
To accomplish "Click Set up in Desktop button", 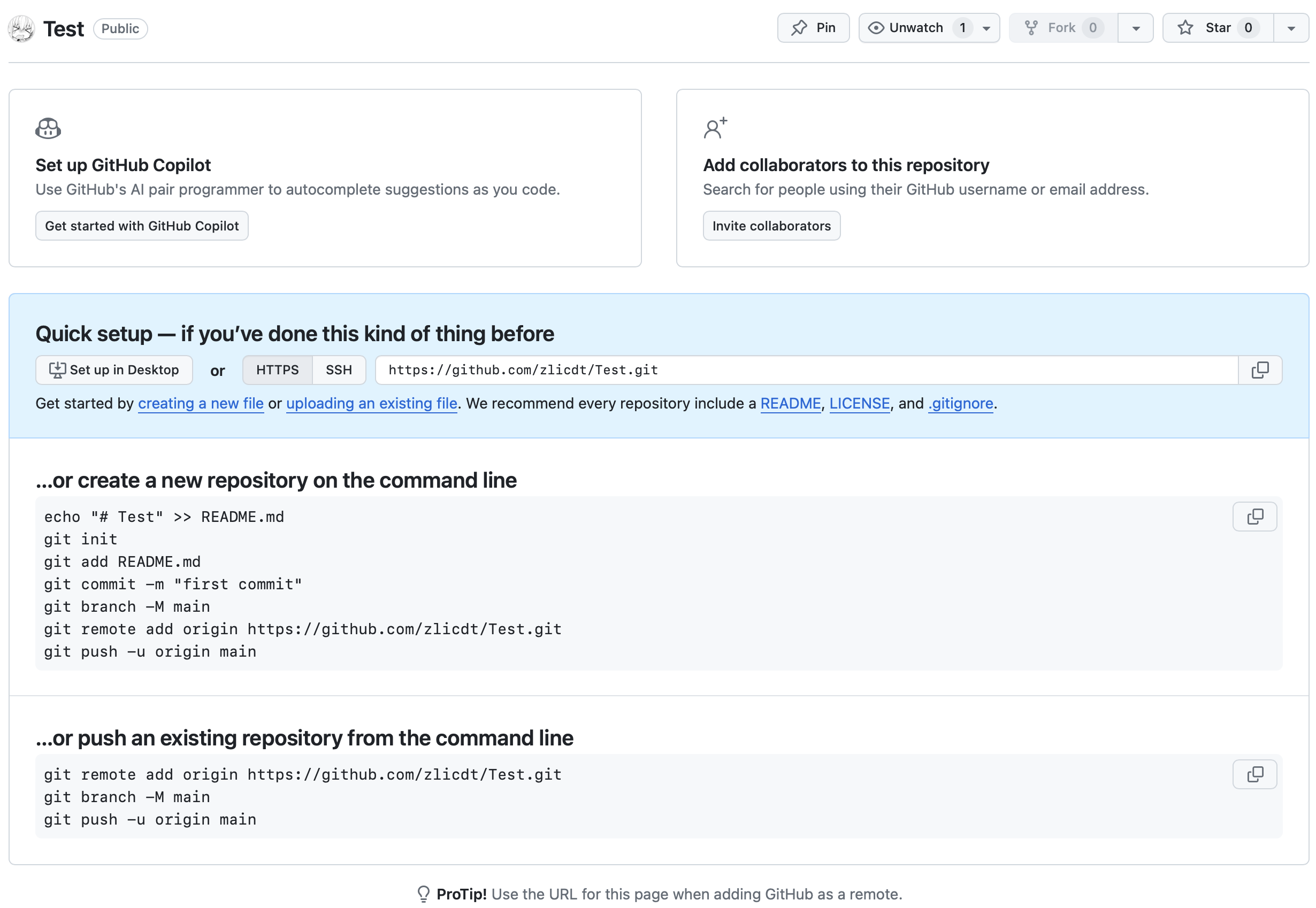I will 114,370.
